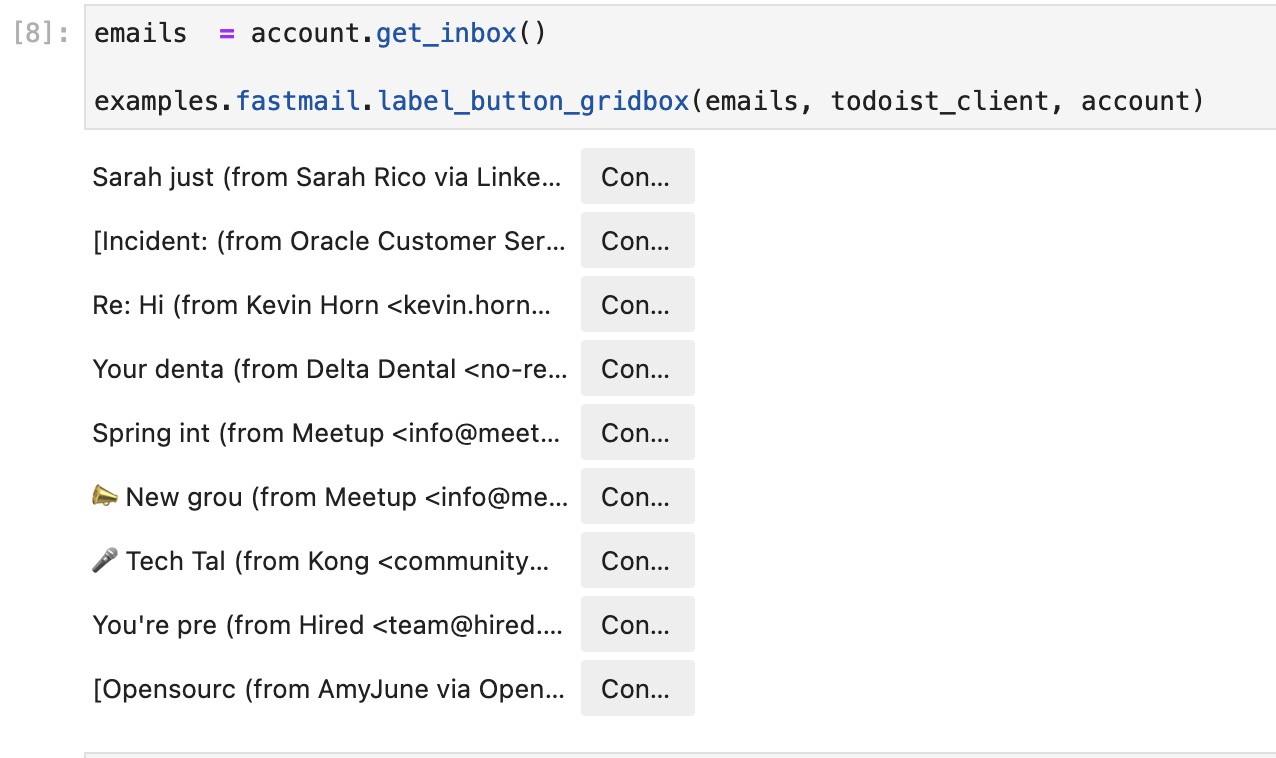Select the cell execution prompt [8]
1276x758 pixels.
pyautogui.click(x=41, y=34)
